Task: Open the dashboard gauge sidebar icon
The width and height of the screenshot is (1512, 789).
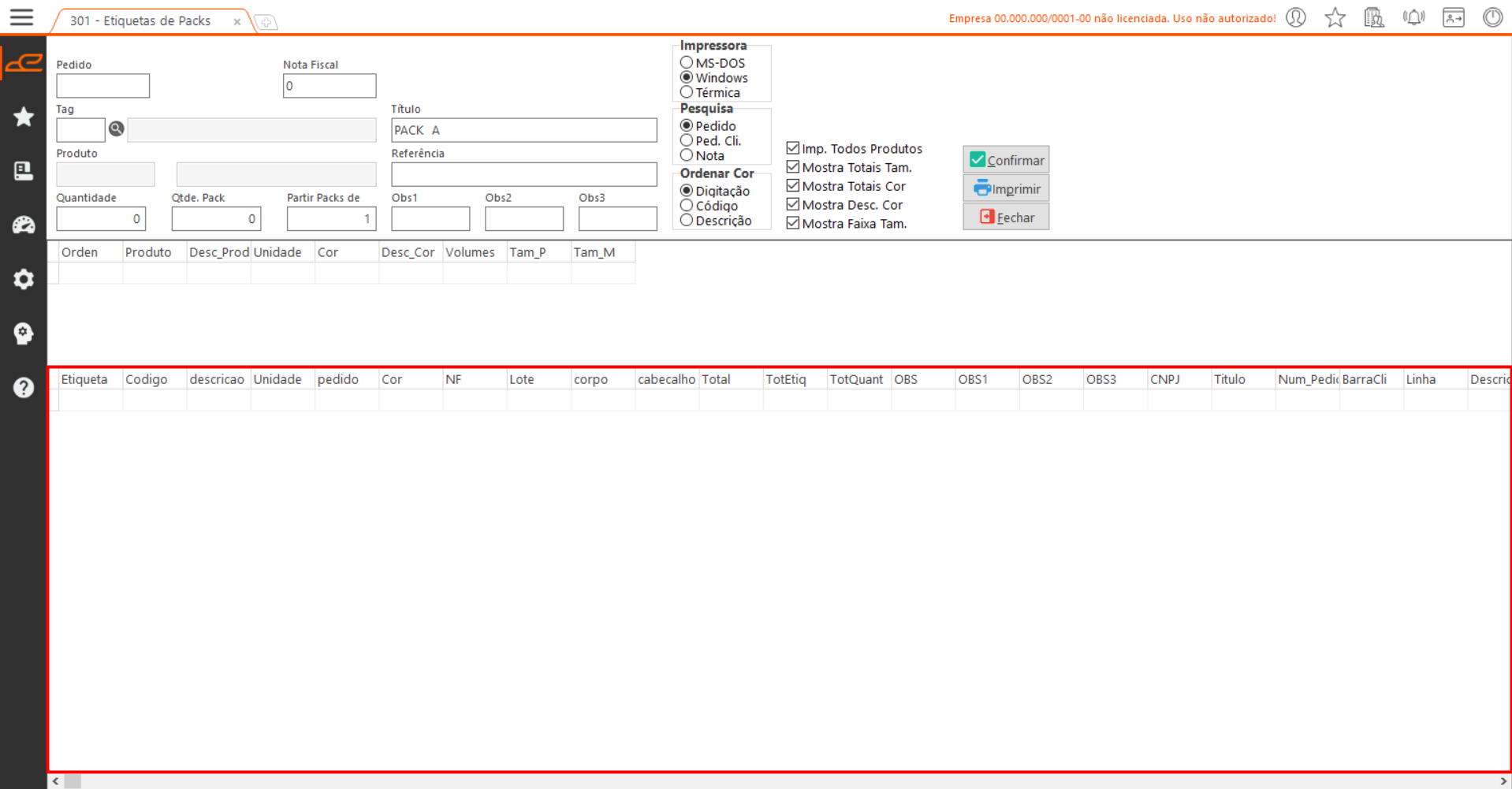Action: coord(24,225)
